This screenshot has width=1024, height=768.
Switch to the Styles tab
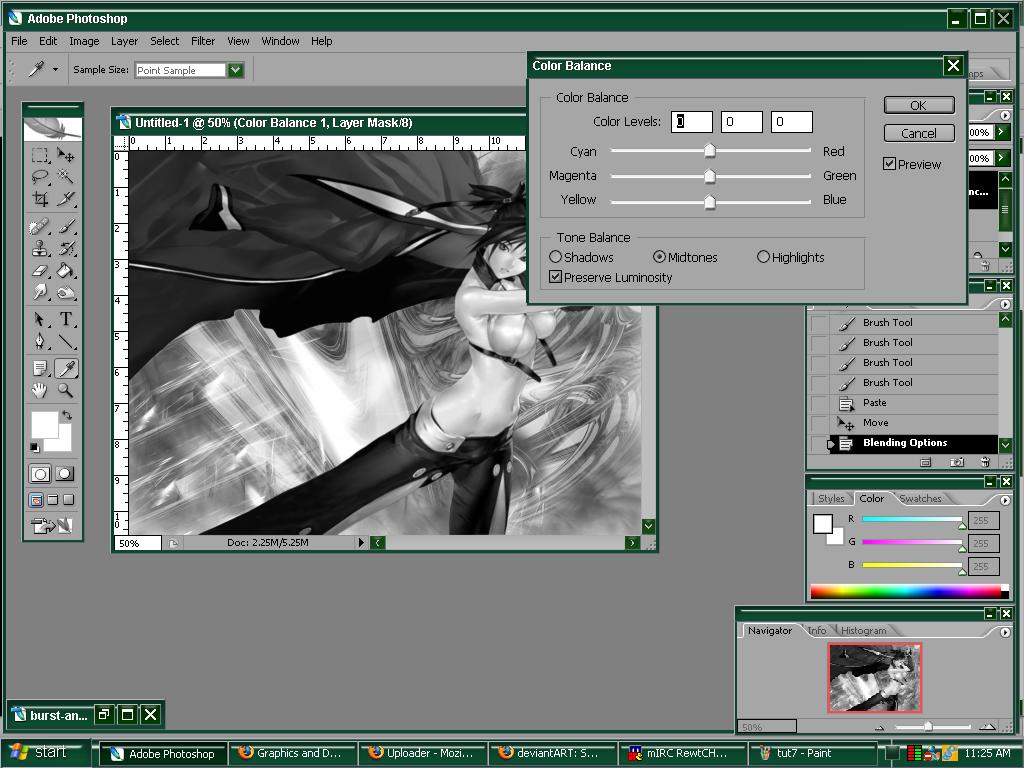point(831,498)
